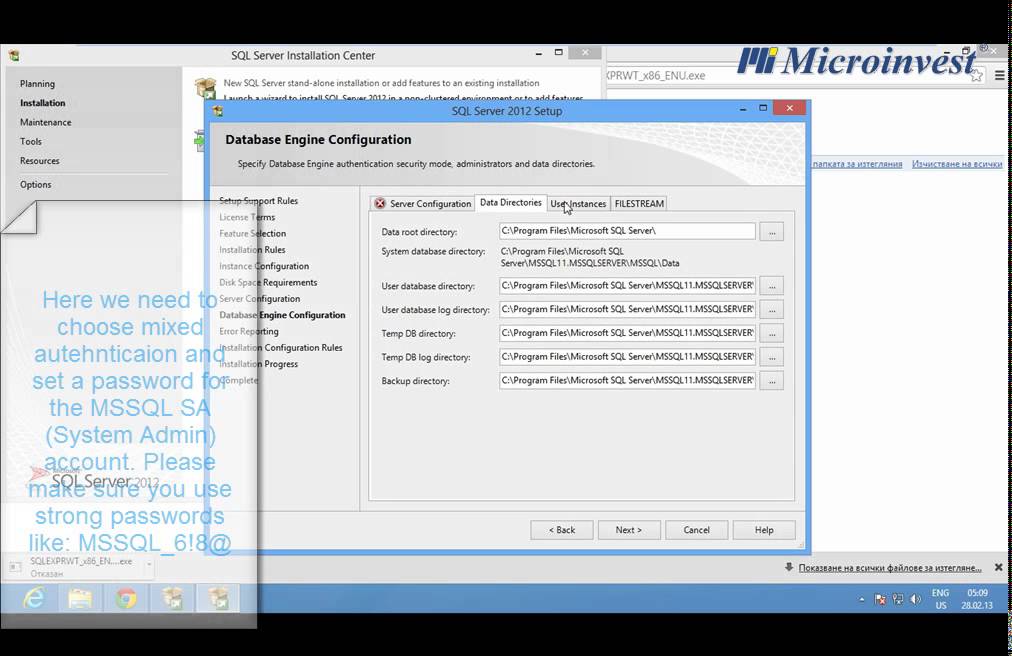Screen dimensions: 1012x656
Task: Open File Explorer from the taskbar
Action: pos(80,599)
